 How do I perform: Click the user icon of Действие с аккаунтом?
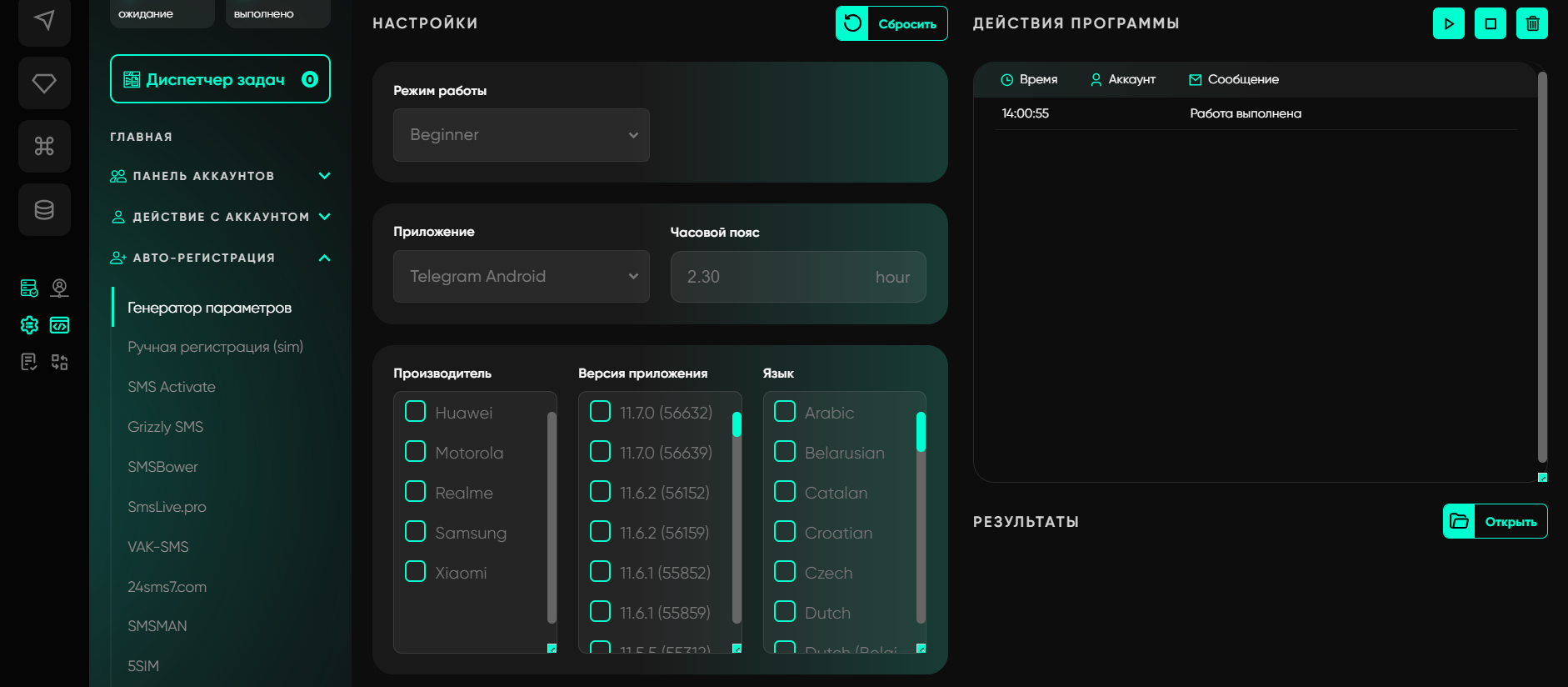[118, 217]
